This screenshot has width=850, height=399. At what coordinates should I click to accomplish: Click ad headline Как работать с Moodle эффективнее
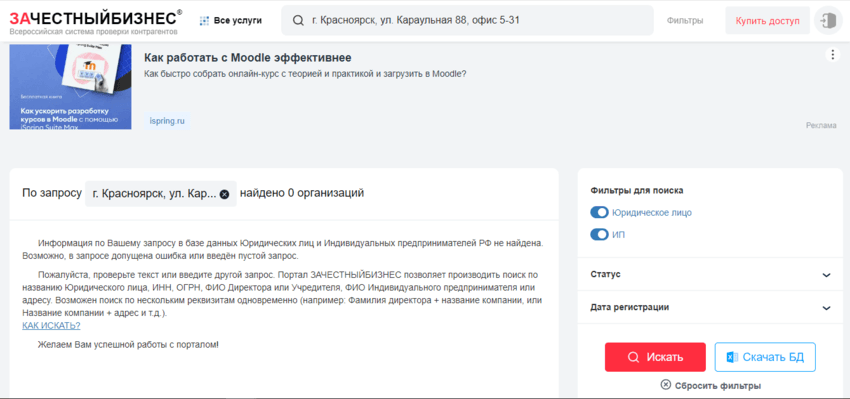pyautogui.click(x=248, y=57)
